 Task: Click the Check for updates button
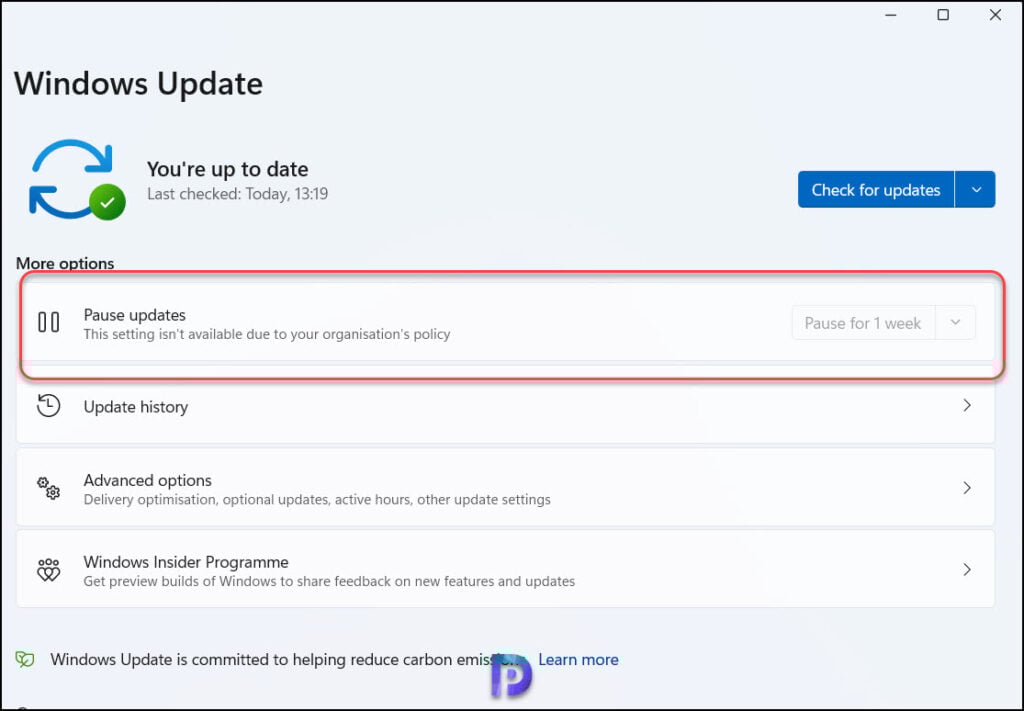(x=876, y=190)
